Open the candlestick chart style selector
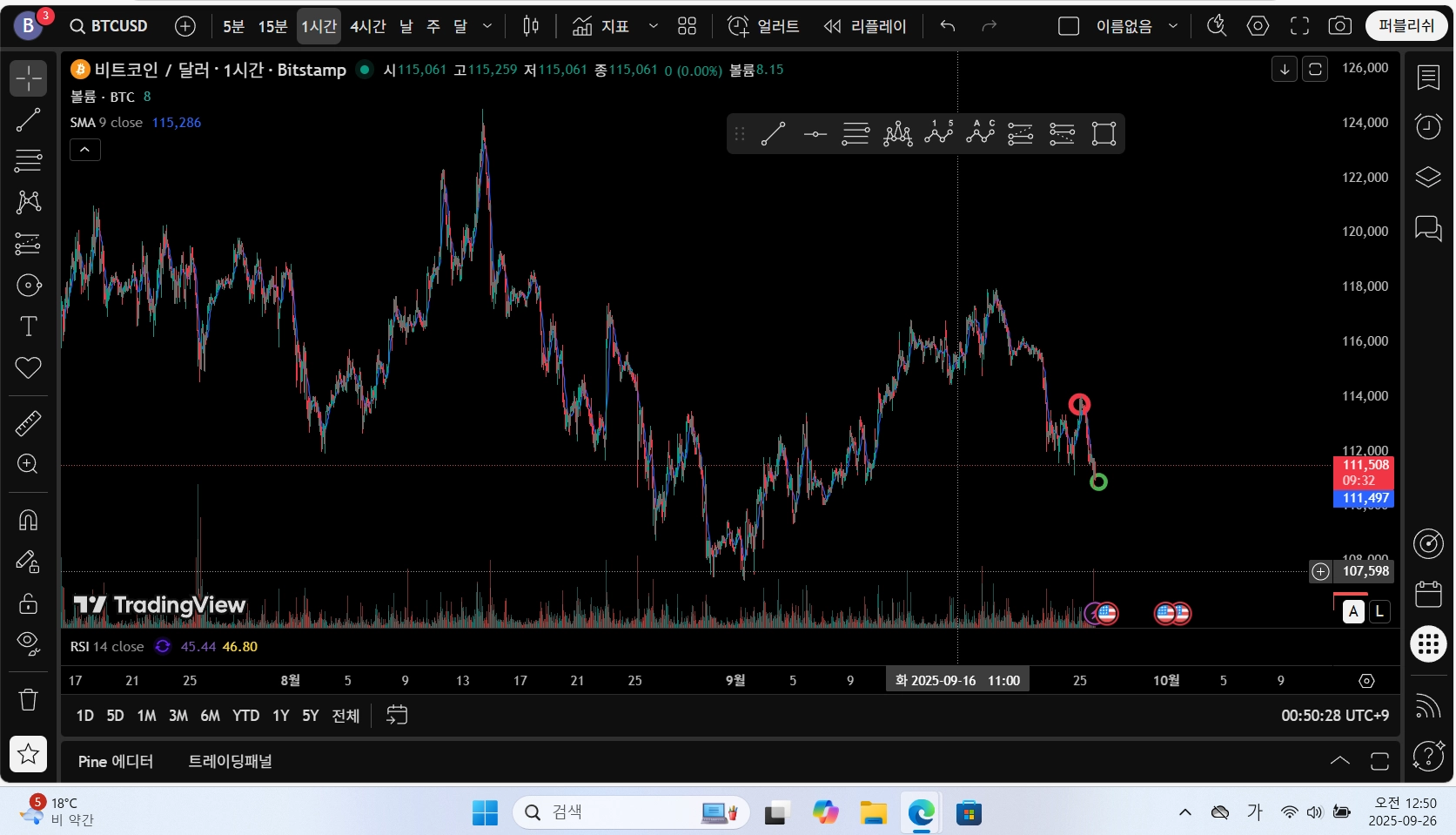 tap(531, 26)
